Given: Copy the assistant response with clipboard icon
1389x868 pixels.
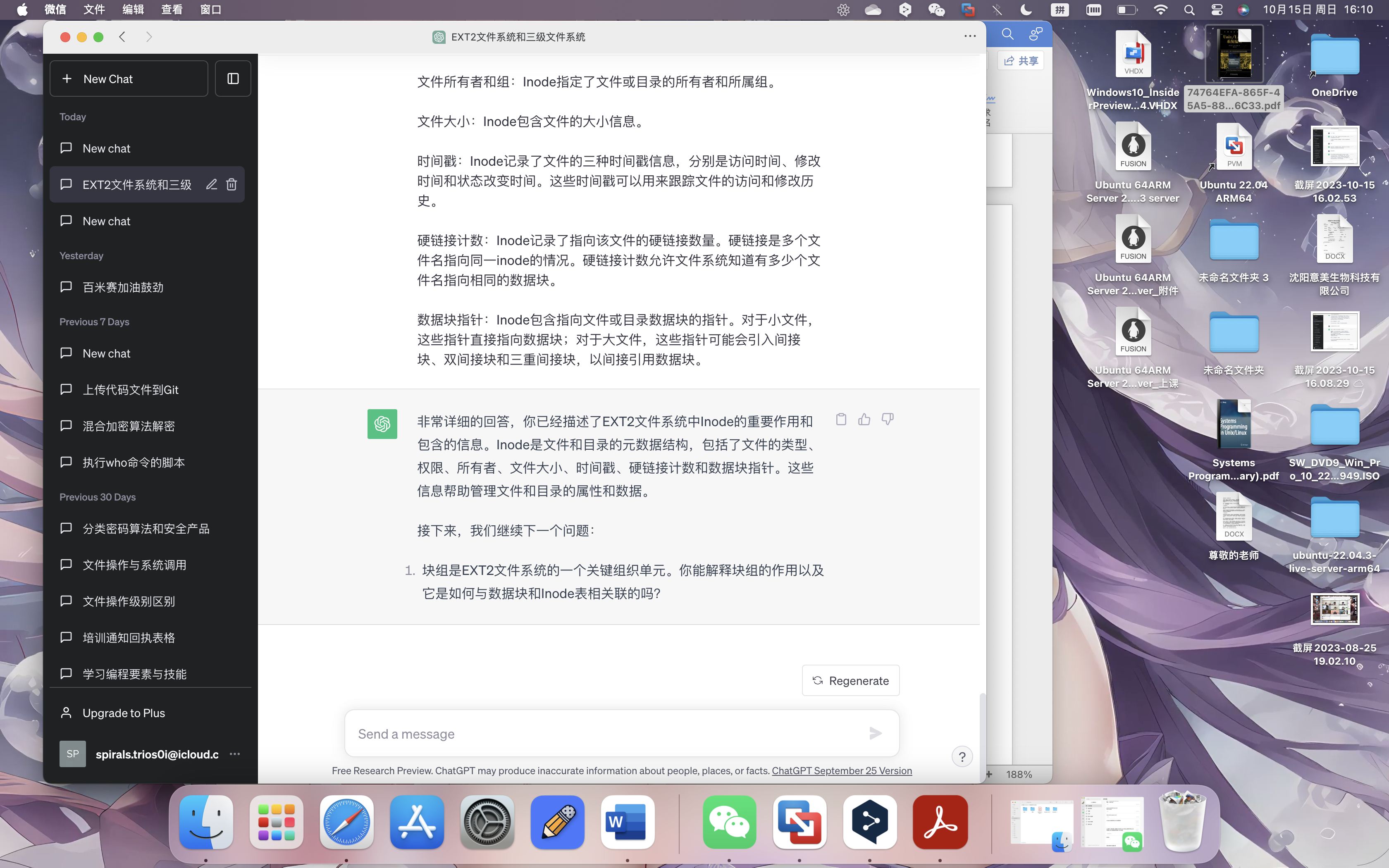Looking at the screenshot, I should (841, 419).
